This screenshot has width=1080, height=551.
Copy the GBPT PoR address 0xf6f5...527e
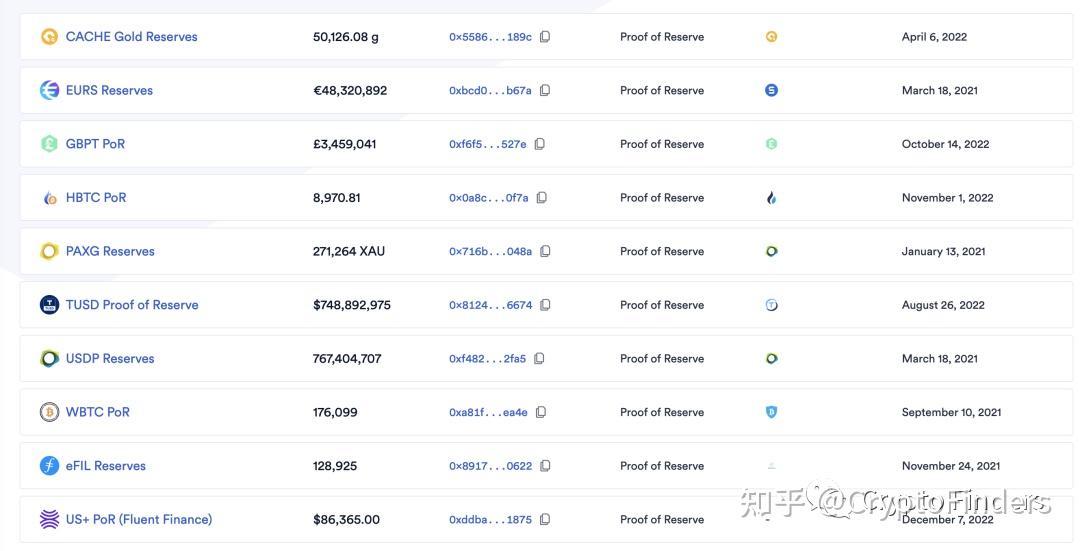[539, 144]
